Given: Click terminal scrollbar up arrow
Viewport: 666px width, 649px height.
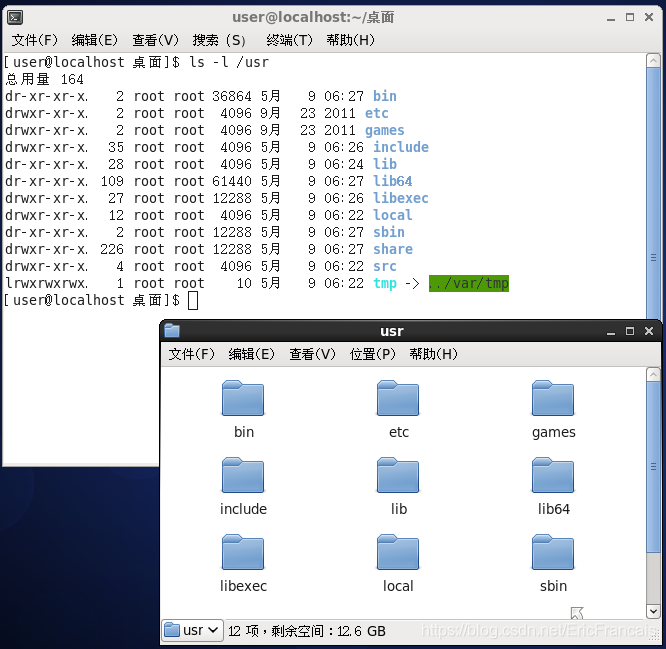Looking at the screenshot, I should (653, 61).
